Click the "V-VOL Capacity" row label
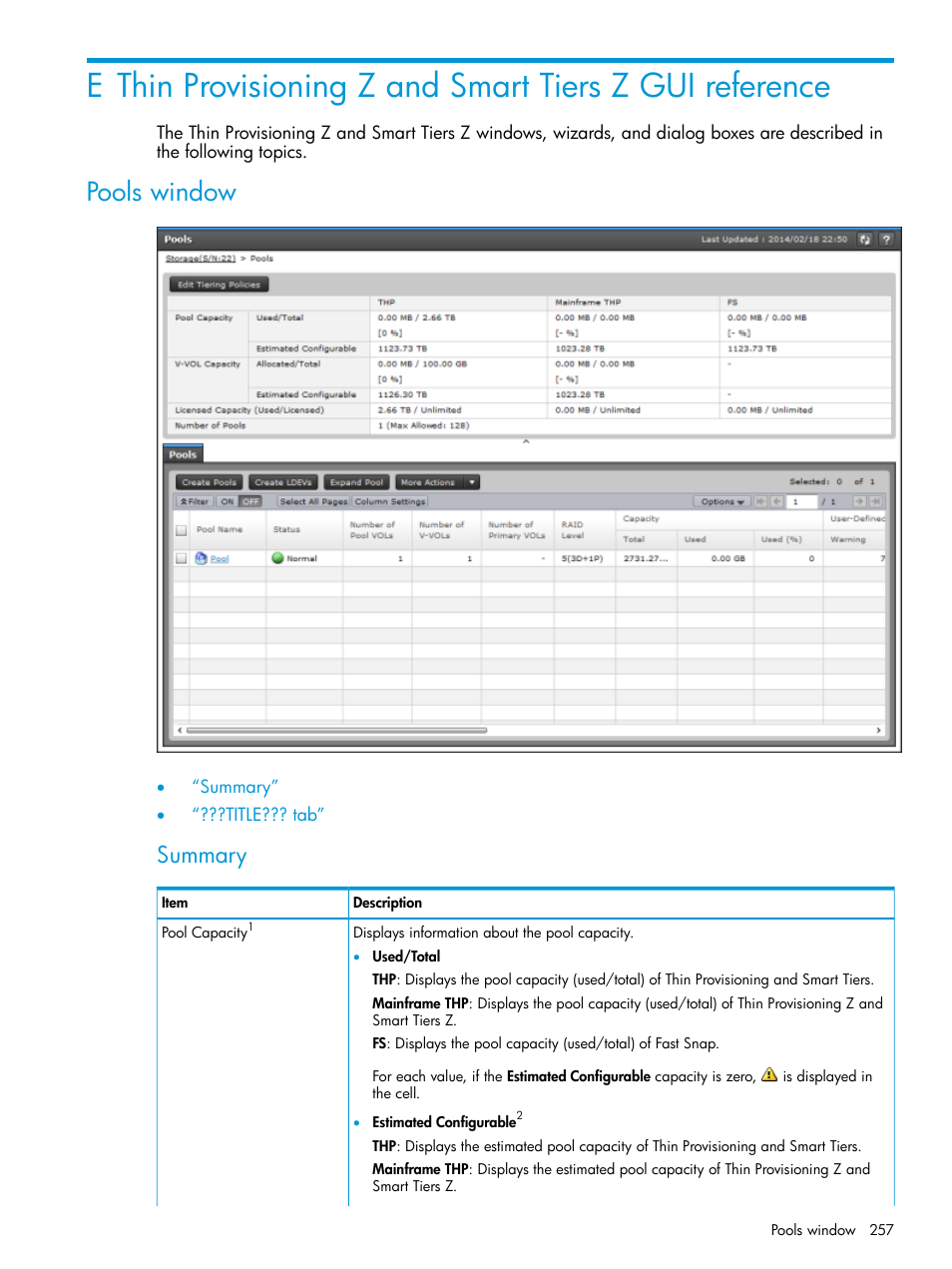 pyautogui.click(x=208, y=363)
